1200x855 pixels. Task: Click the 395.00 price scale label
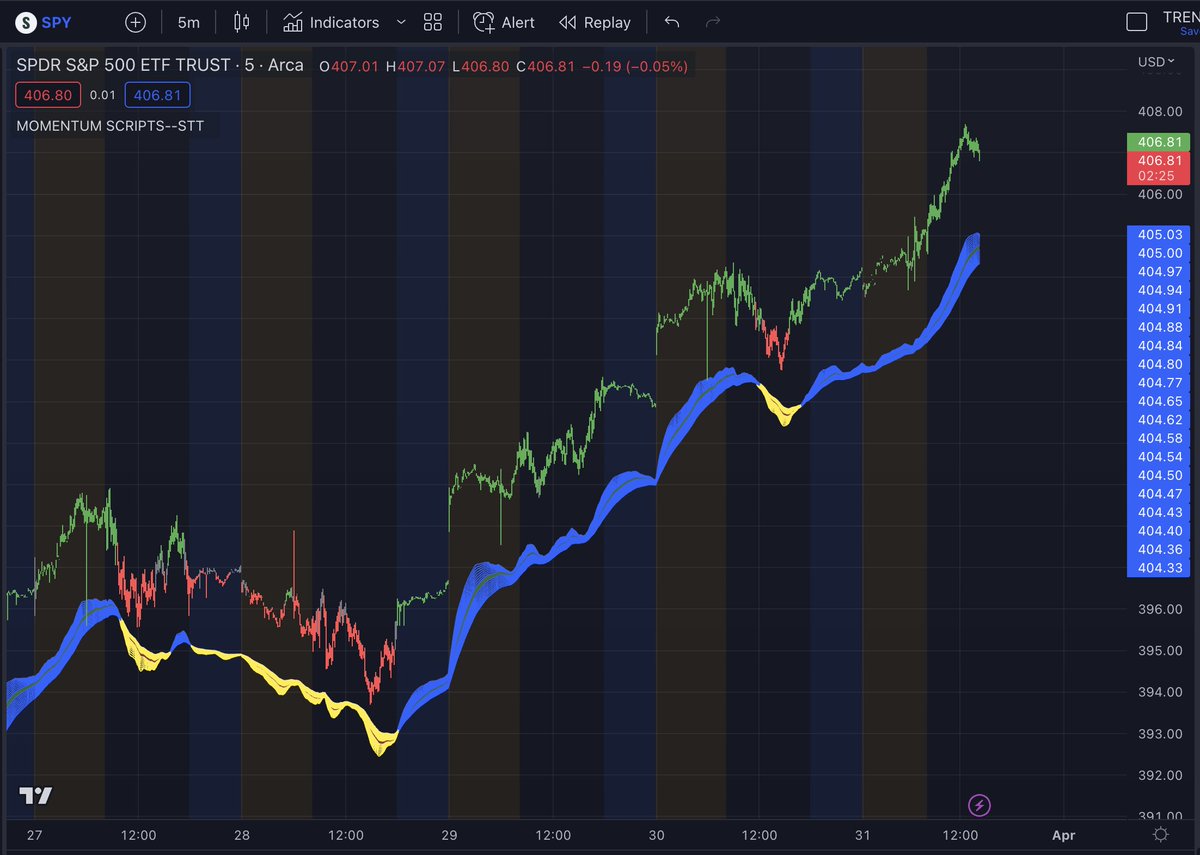click(x=1160, y=651)
